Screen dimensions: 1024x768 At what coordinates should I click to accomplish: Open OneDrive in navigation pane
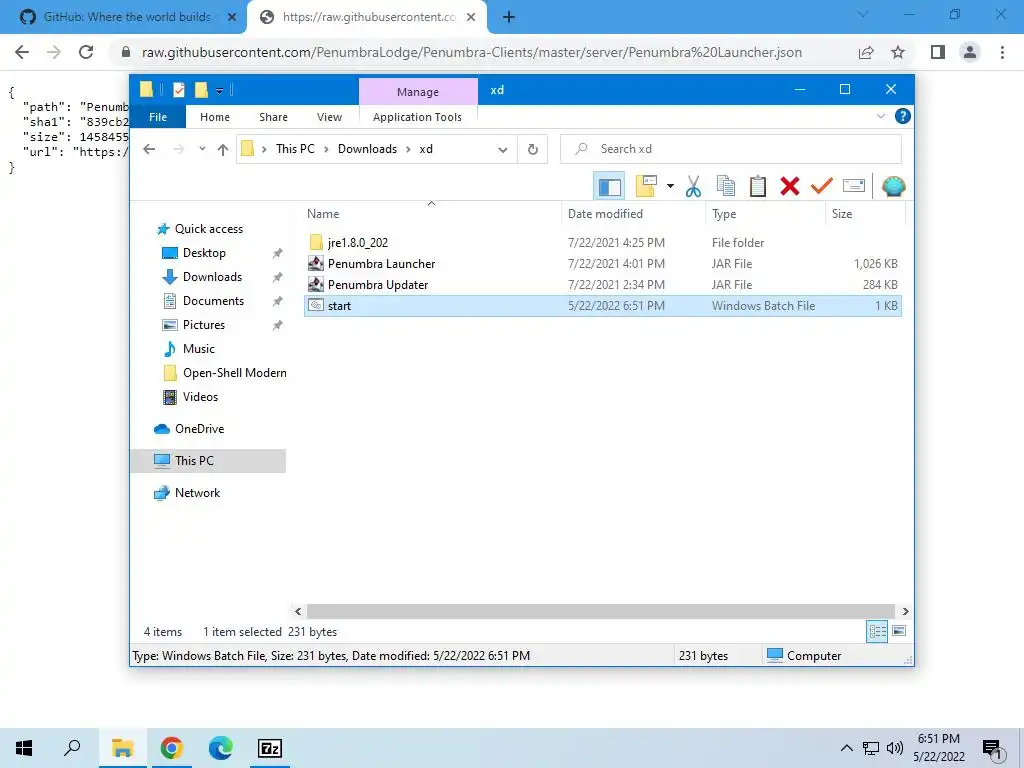189,429
